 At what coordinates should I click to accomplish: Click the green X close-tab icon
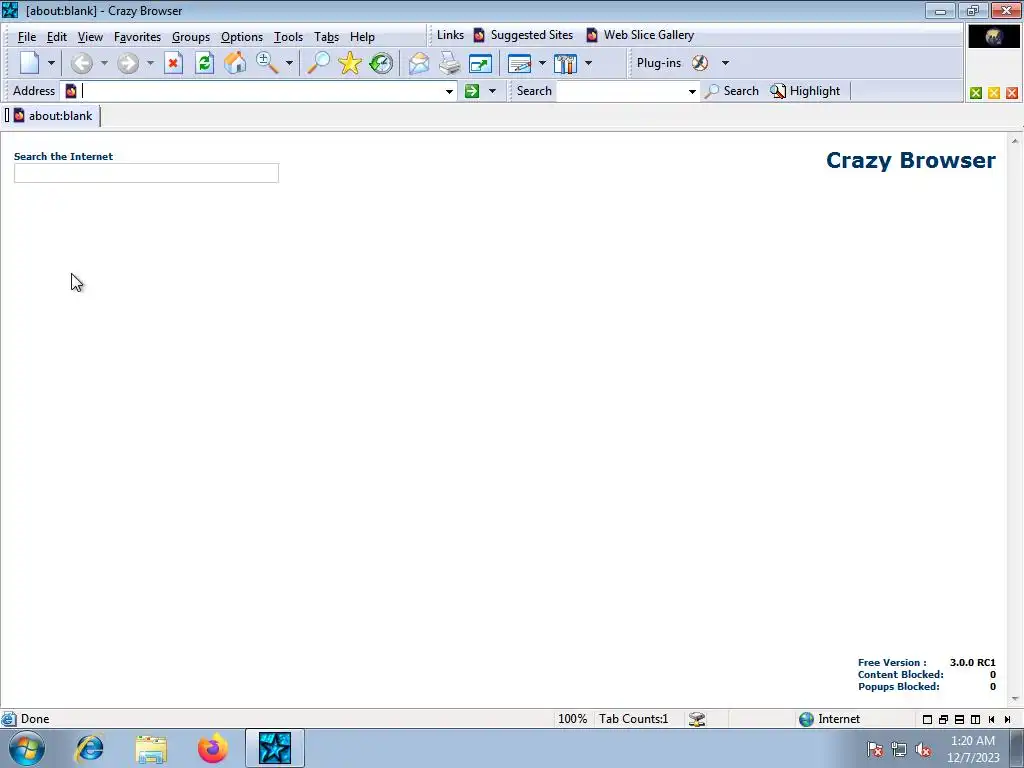click(x=976, y=93)
